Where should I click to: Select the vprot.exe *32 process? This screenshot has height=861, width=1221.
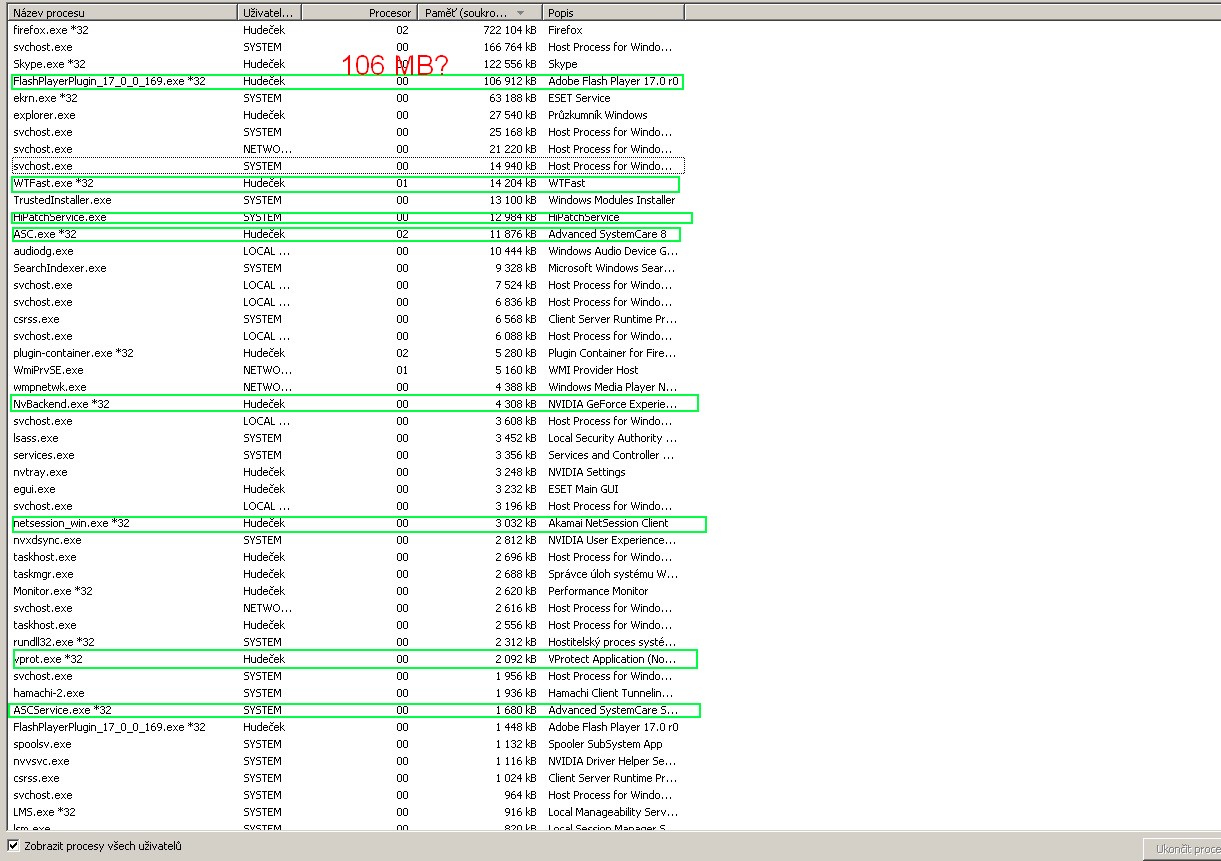click(347, 659)
